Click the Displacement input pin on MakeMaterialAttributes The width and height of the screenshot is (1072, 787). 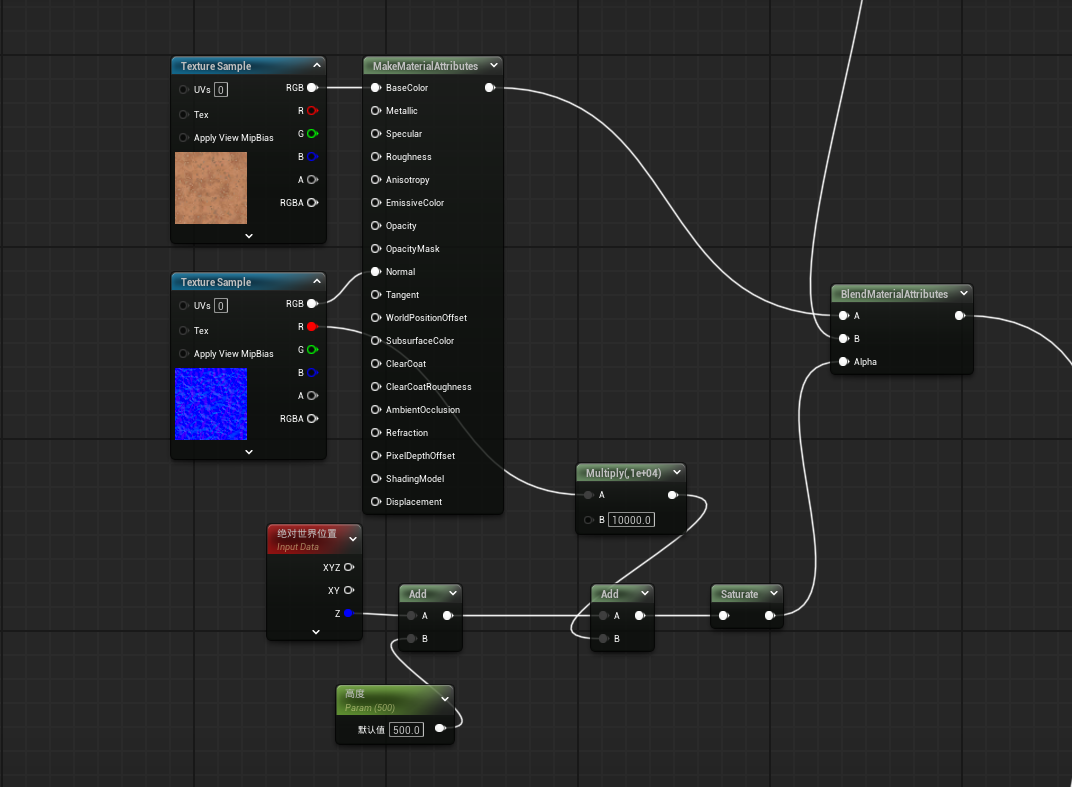pyautogui.click(x=376, y=502)
